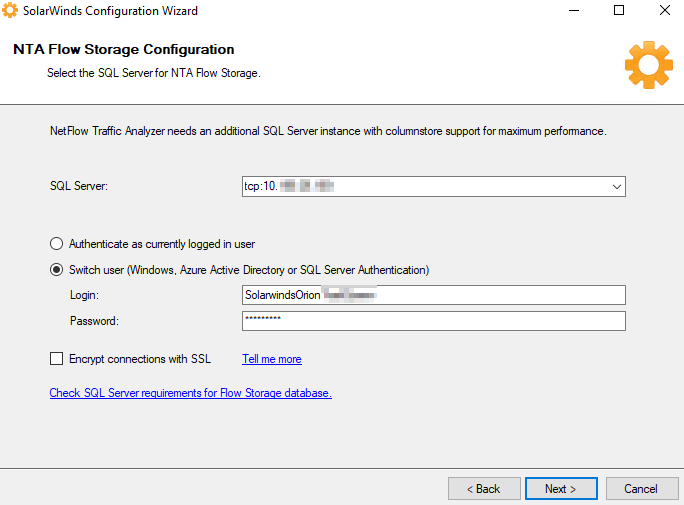Screen dimensions: 684x505
Task: Select 'Authenticate as currently logged in user'
Action: coord(56,243)
